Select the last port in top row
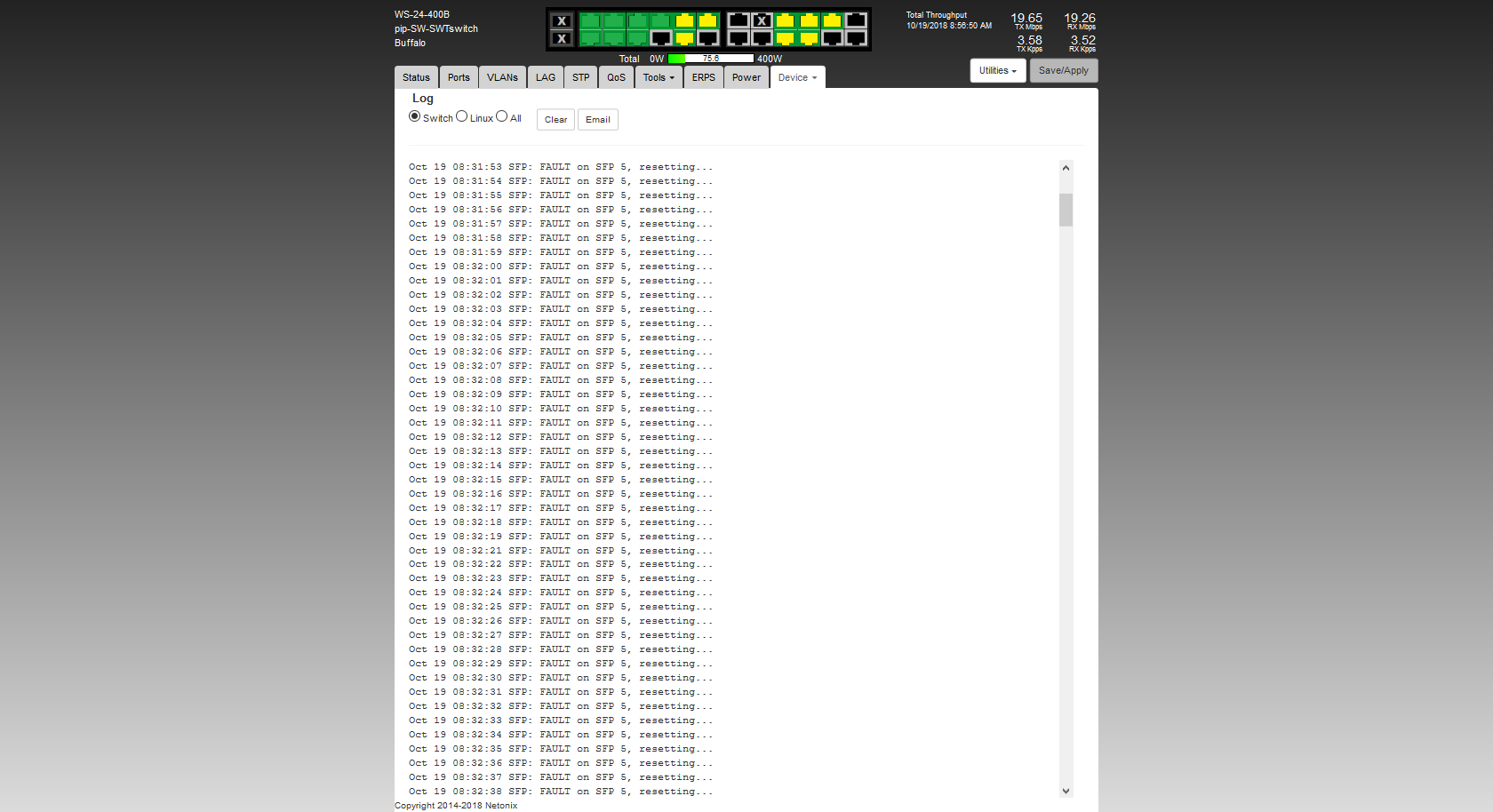This screenshot has width=1493, height=812. click(x=855, y=20)
